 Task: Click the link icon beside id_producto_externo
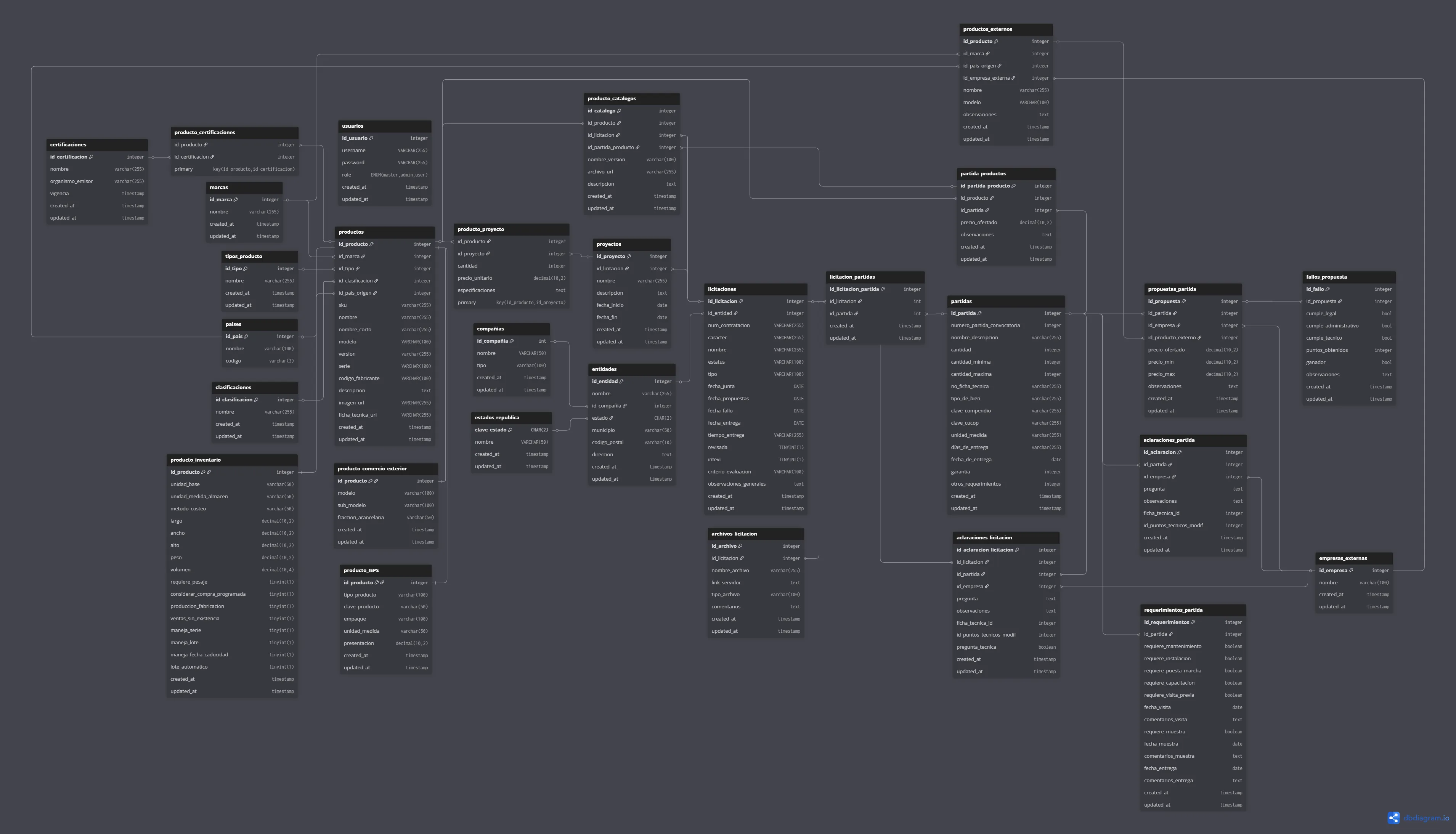(1199, 338)
